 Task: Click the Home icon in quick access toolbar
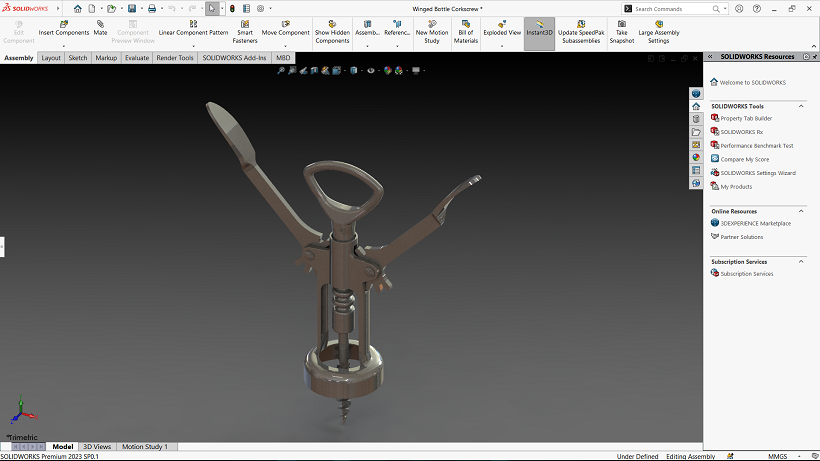(x=77, y=8)
